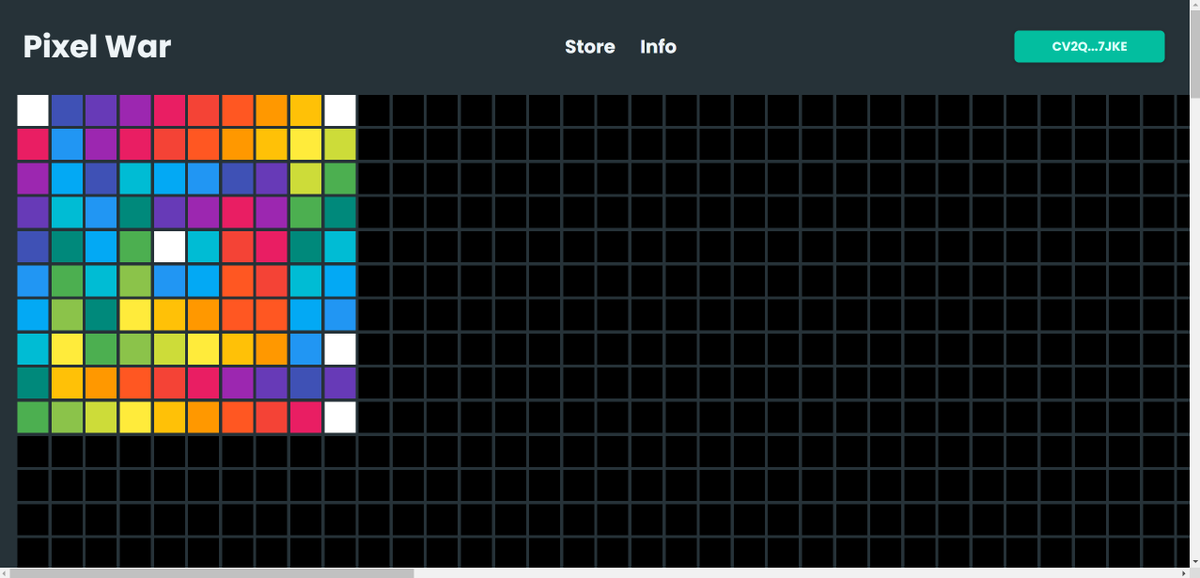The width and height of the screenshot is (1200, 578).
Task: Click the white pixel in the artwork's center
Action: point(170,246)
